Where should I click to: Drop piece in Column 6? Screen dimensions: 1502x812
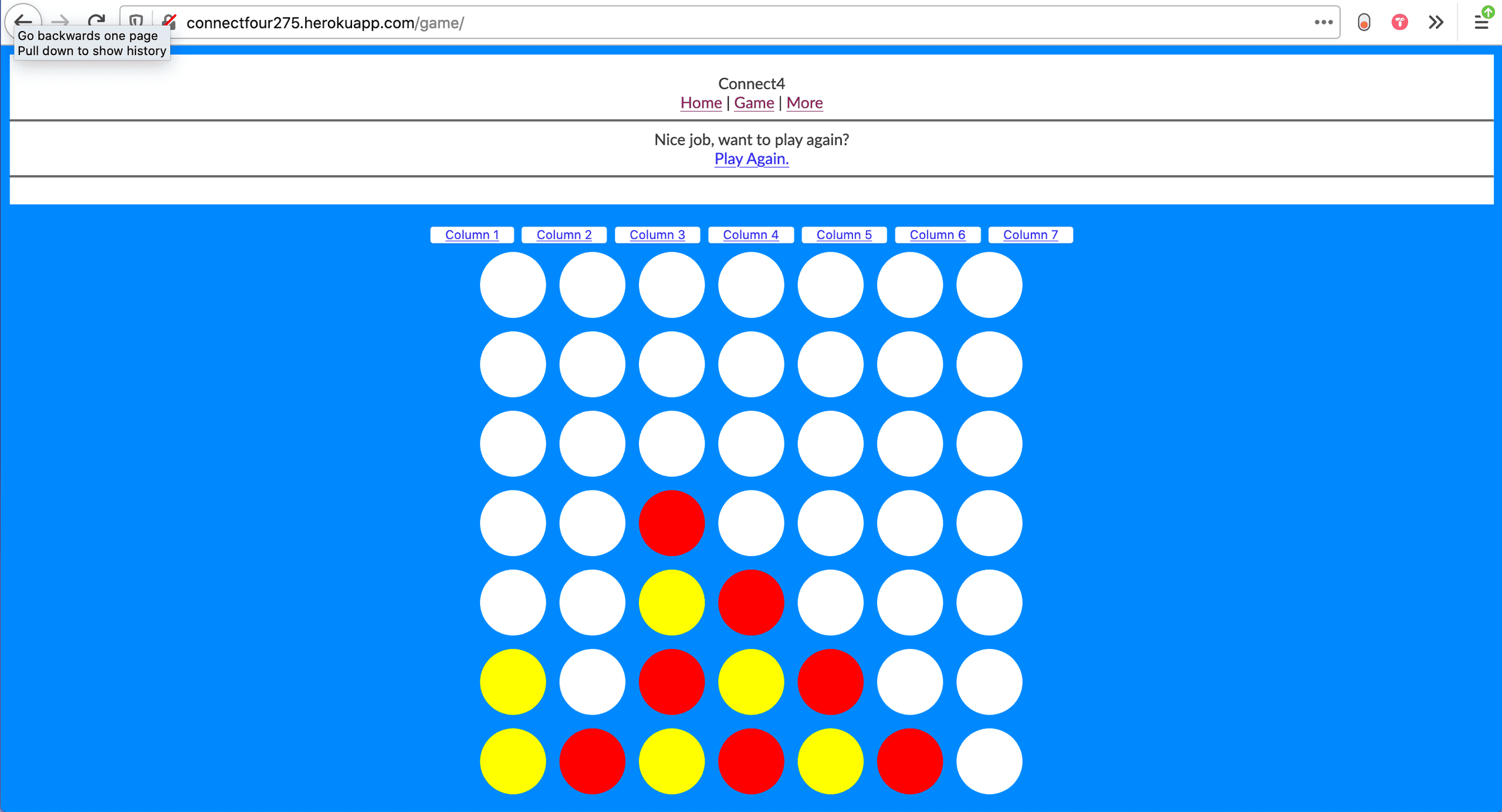tap(937, 234)
